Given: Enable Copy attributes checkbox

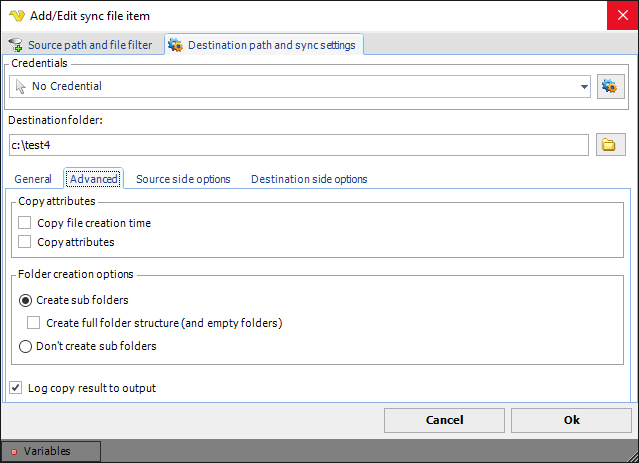Looking at the screenshot, I should coord(24,242).
